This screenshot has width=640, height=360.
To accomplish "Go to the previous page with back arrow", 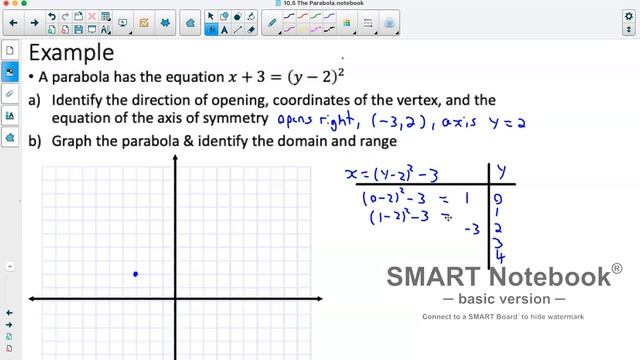I will click(13, 23).
